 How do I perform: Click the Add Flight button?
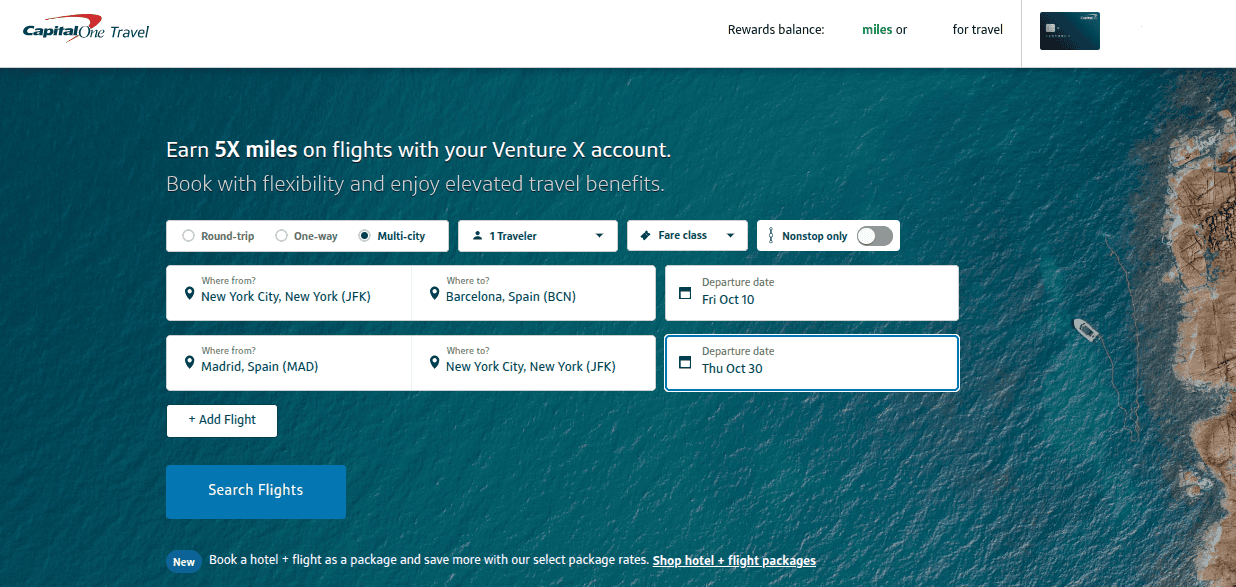click(221, 420)
